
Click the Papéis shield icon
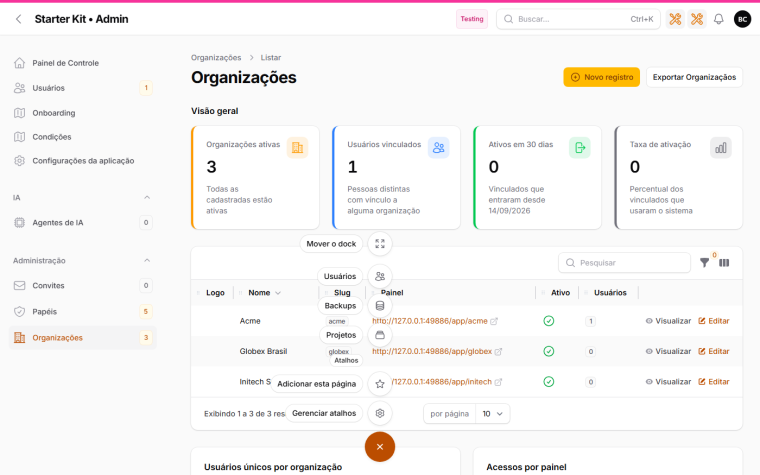pyautogui.click(x=19, y=312)
